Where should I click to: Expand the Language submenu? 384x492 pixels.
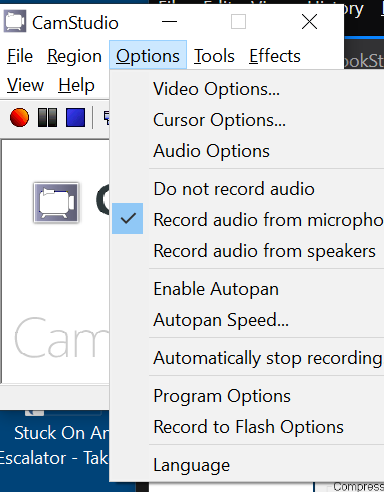pyautogui.click(x=248, y=465)
